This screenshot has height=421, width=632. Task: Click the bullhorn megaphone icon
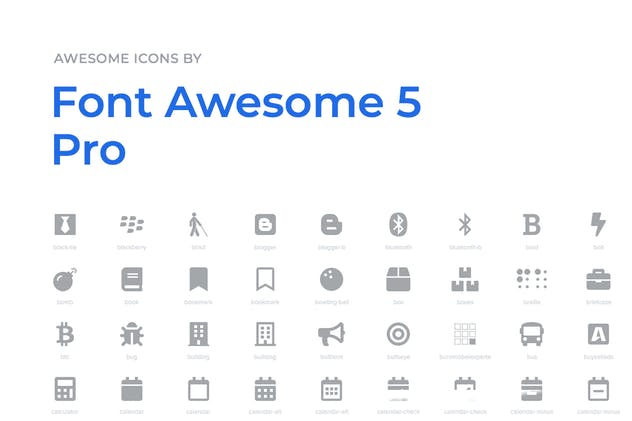pos(332,334)
